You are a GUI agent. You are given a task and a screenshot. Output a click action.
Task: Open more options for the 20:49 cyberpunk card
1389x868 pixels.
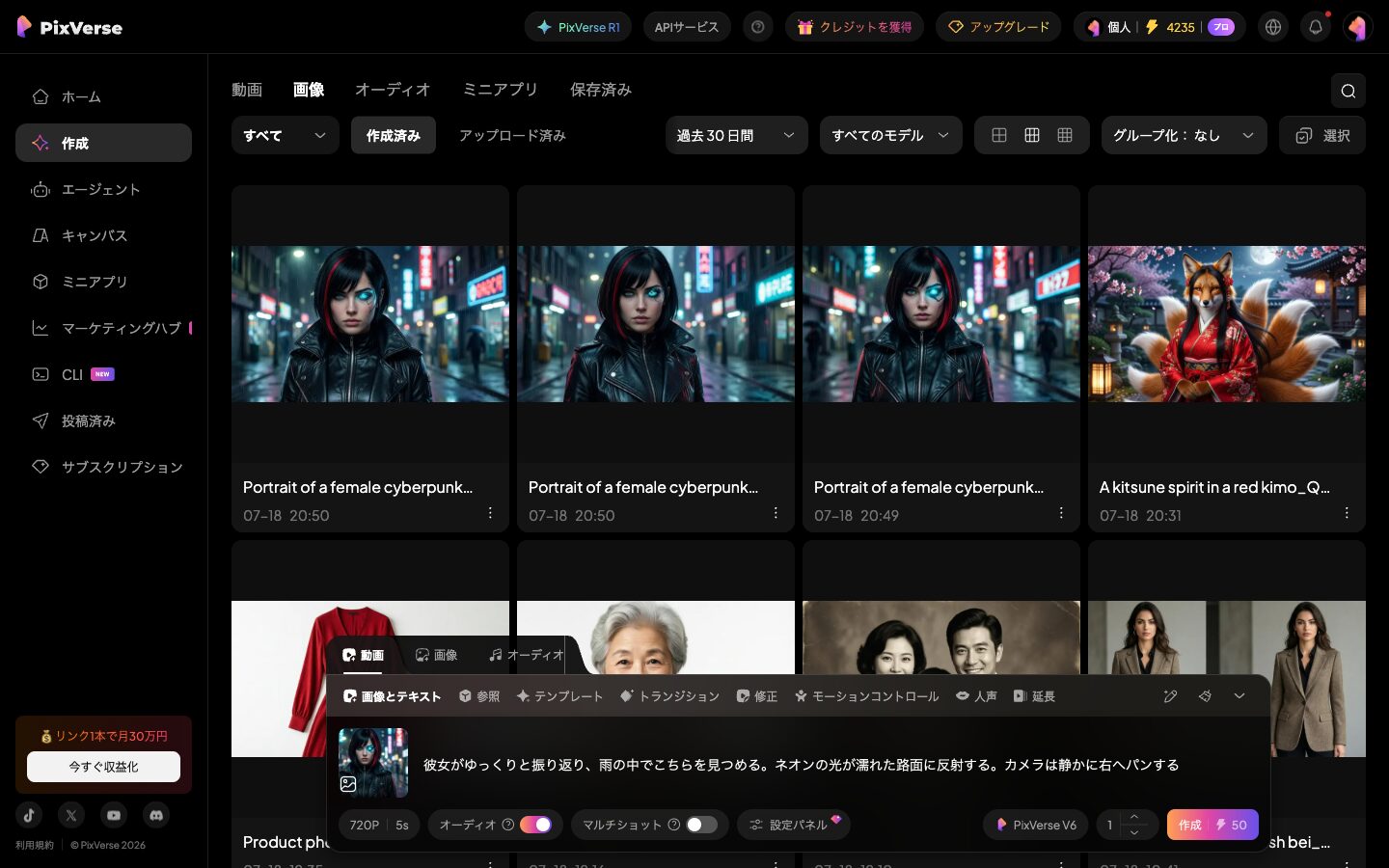point(1061,513)
